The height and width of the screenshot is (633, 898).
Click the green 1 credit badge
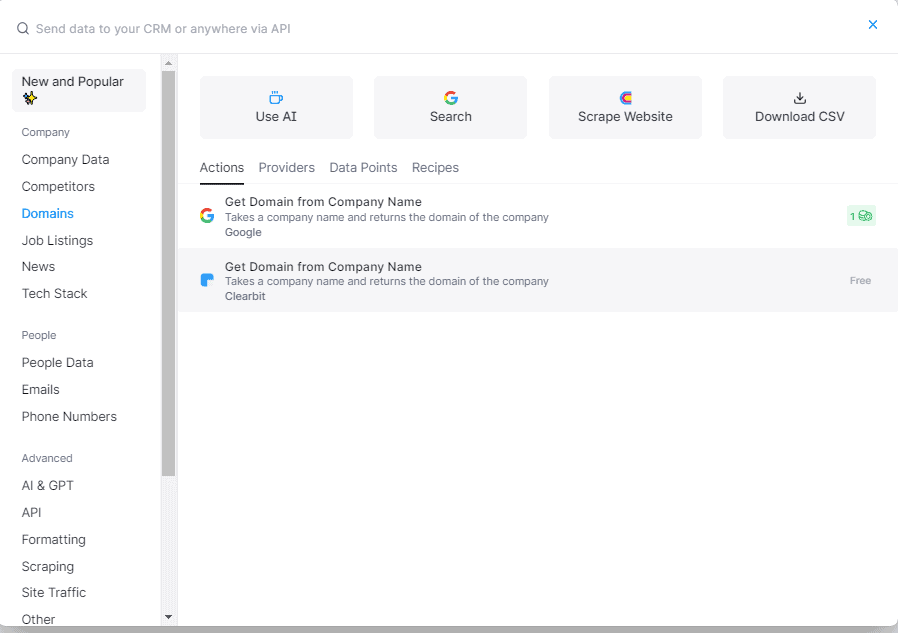(x=860, y=216)
